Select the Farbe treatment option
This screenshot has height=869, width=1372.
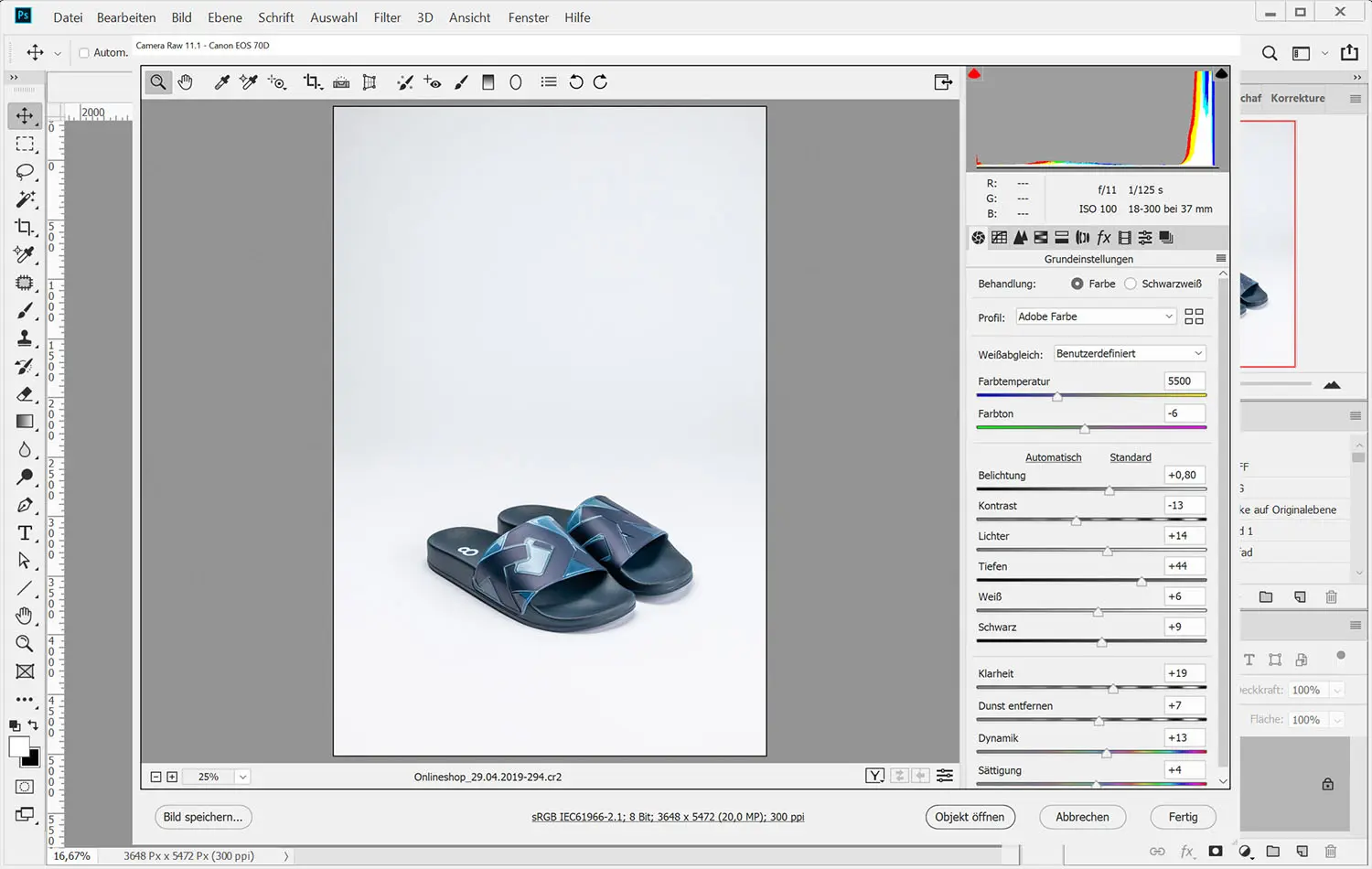coord(1077,284)
